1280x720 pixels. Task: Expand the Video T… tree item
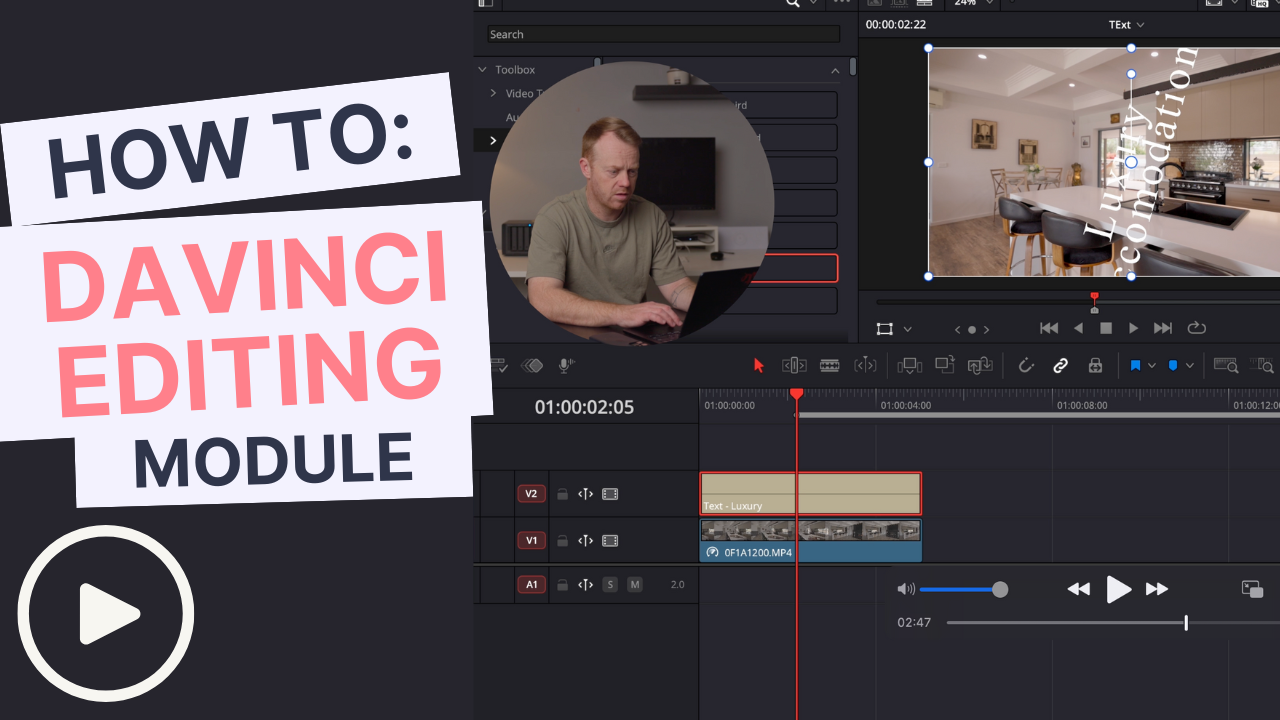point(493,93)
